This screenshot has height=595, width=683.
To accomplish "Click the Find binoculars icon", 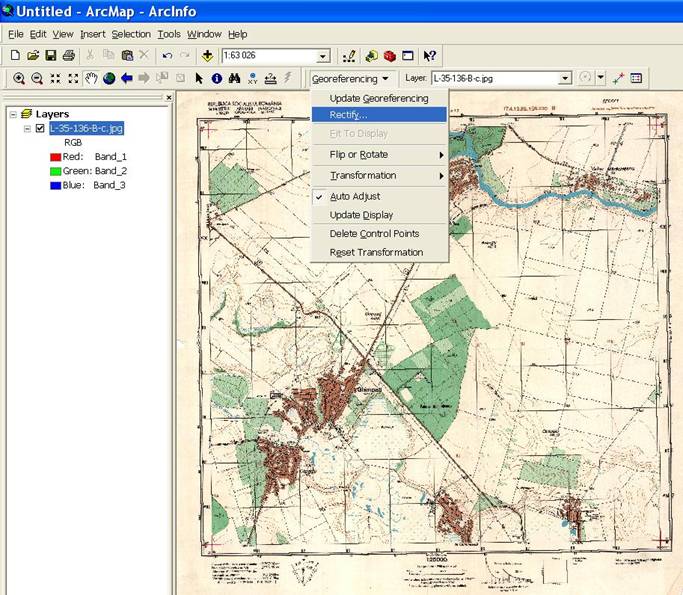I will (234, 78).
